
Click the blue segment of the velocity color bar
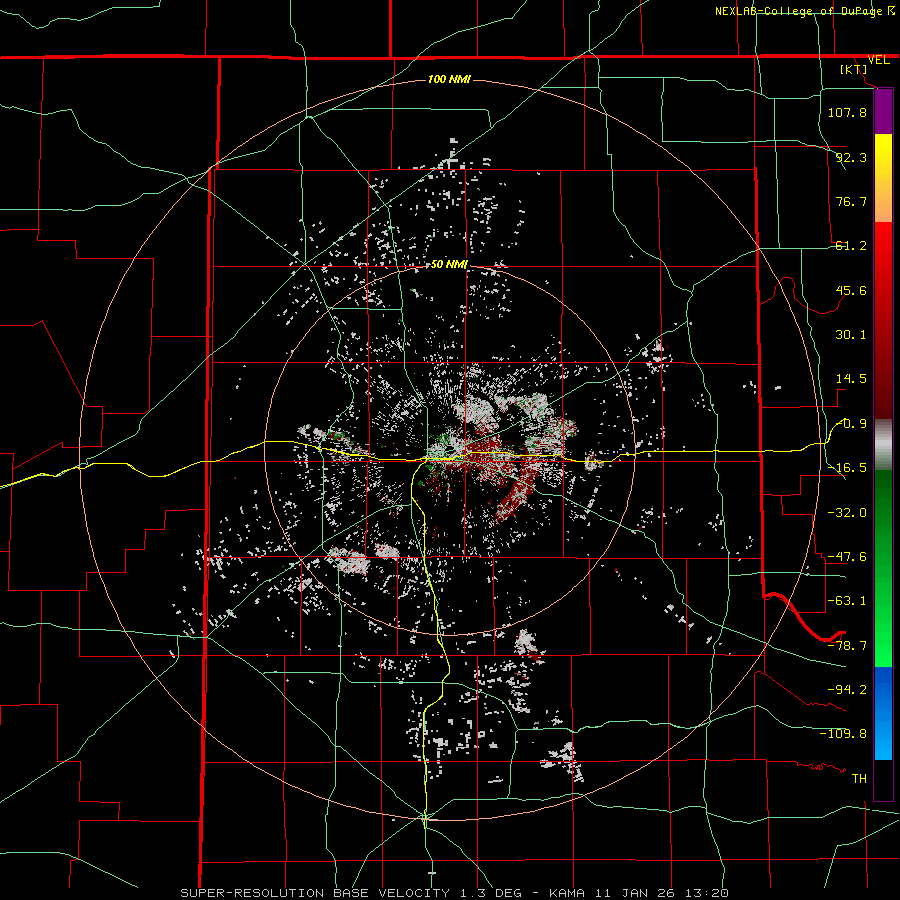coord(883,713)
